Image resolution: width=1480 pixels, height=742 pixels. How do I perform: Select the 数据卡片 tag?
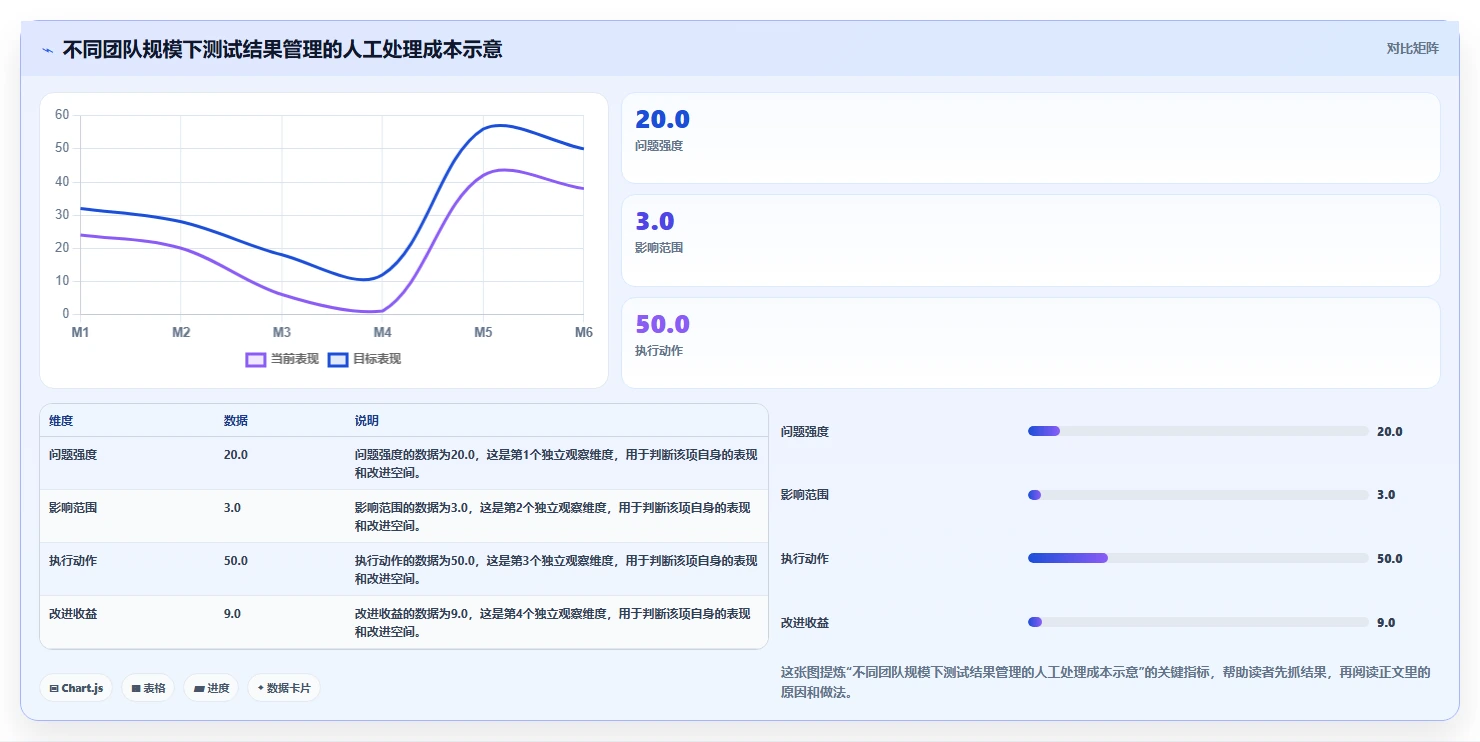[x=284, y=688]
